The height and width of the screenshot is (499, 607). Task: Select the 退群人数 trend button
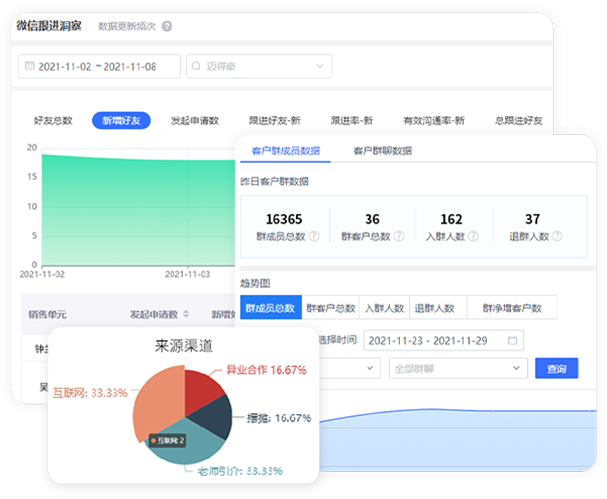(438, 308)
